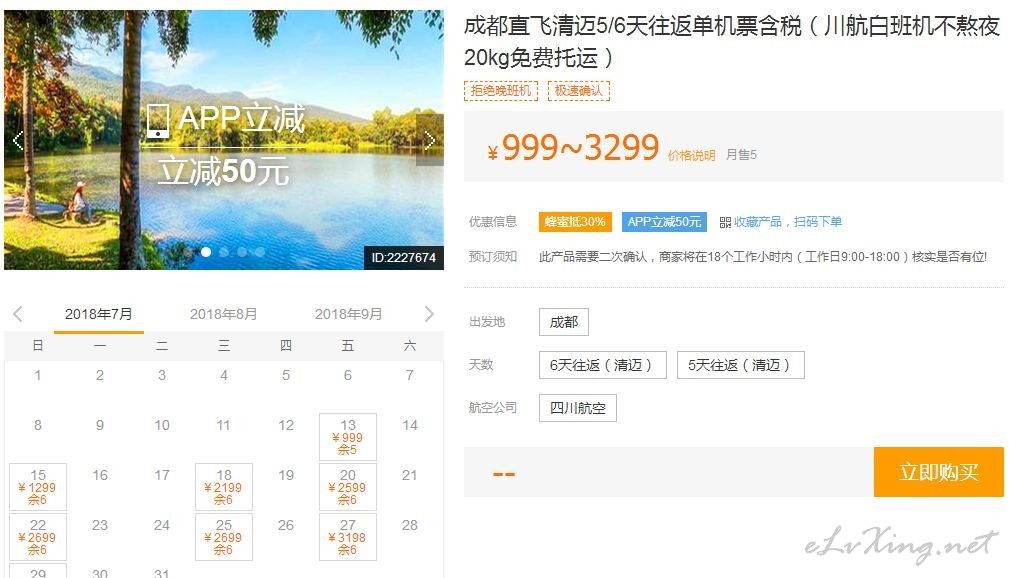Select the fifth carousel dot
Image resolution: width=1009 pixels, height=578 pixels.
pos(260,252)
